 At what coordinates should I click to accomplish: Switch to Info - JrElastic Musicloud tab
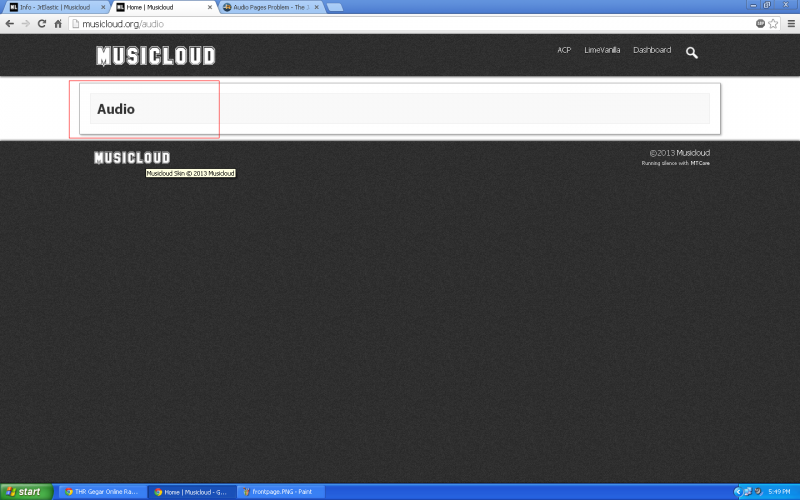pyautogui.click(x=55, y=7)
